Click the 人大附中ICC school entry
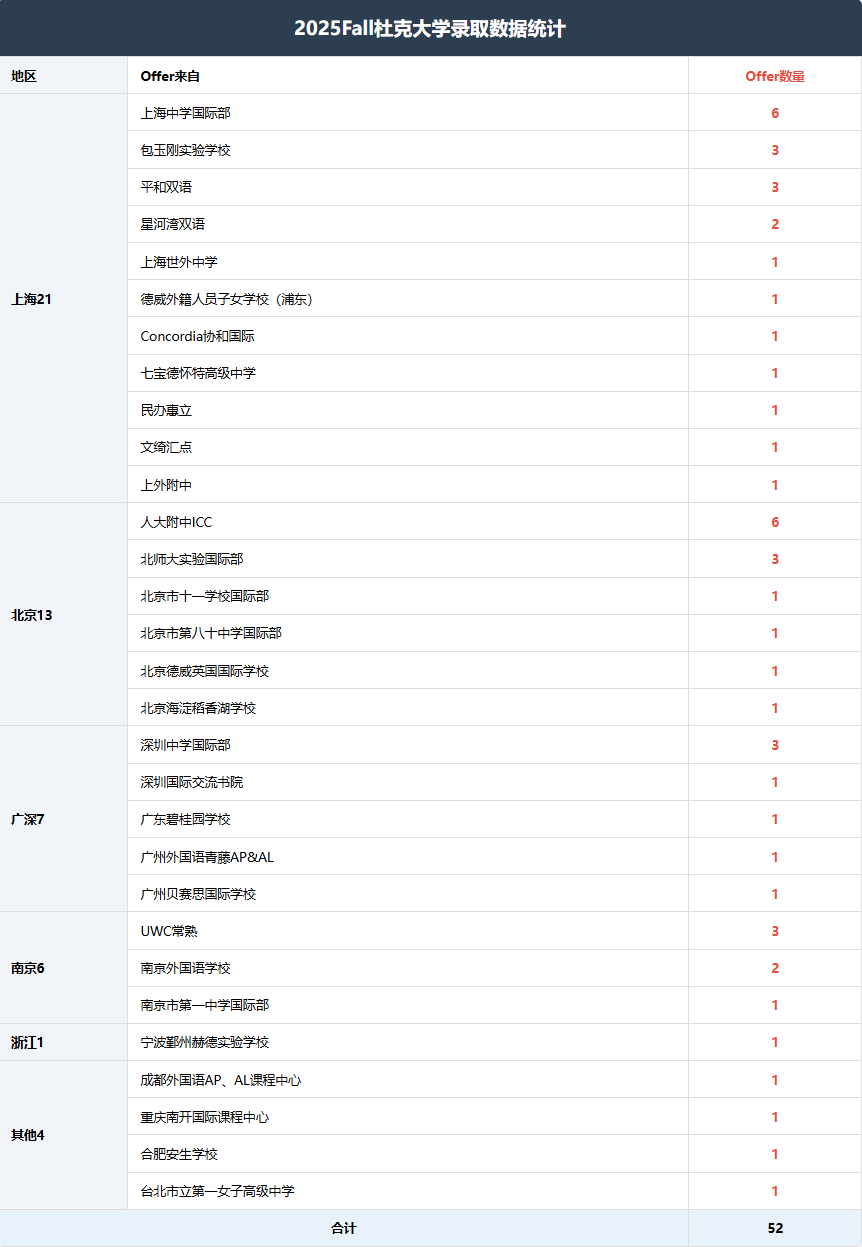Viewport: 862px width, 1247px height. pos(176,522)
